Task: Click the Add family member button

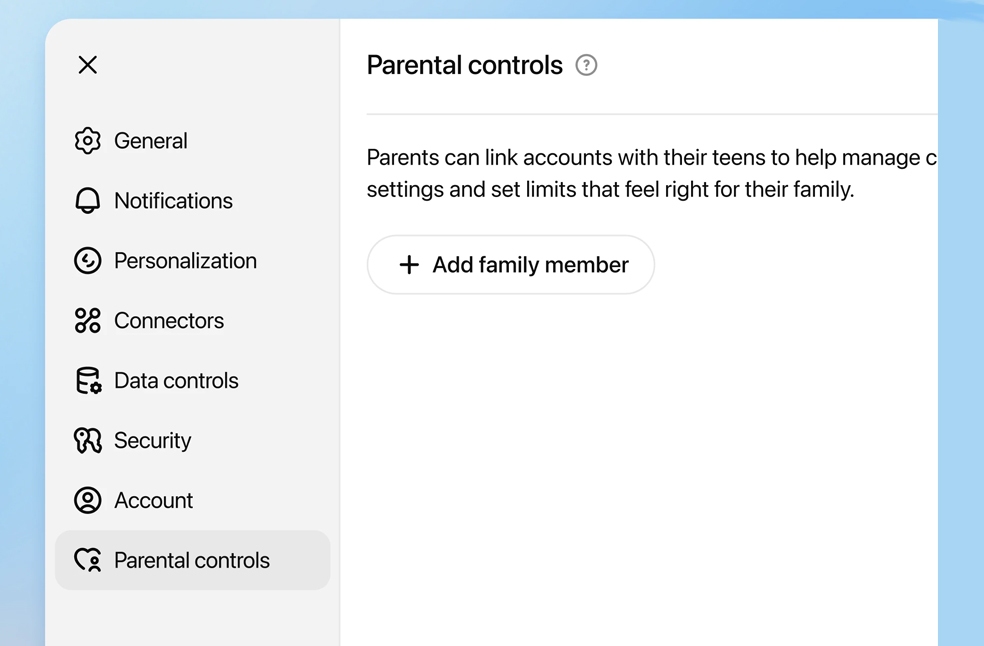Action: (x=511, y=264)
